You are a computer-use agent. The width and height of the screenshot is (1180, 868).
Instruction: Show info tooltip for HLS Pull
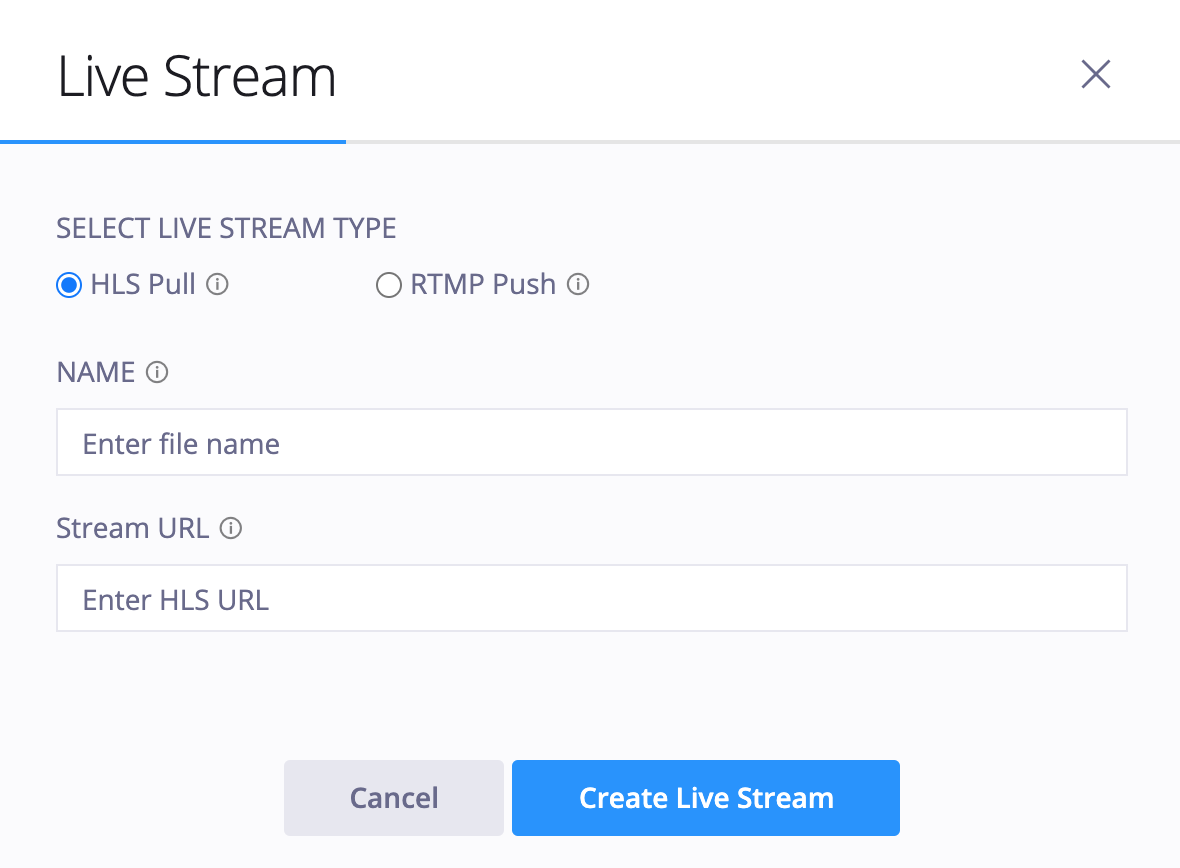(217, 285)
